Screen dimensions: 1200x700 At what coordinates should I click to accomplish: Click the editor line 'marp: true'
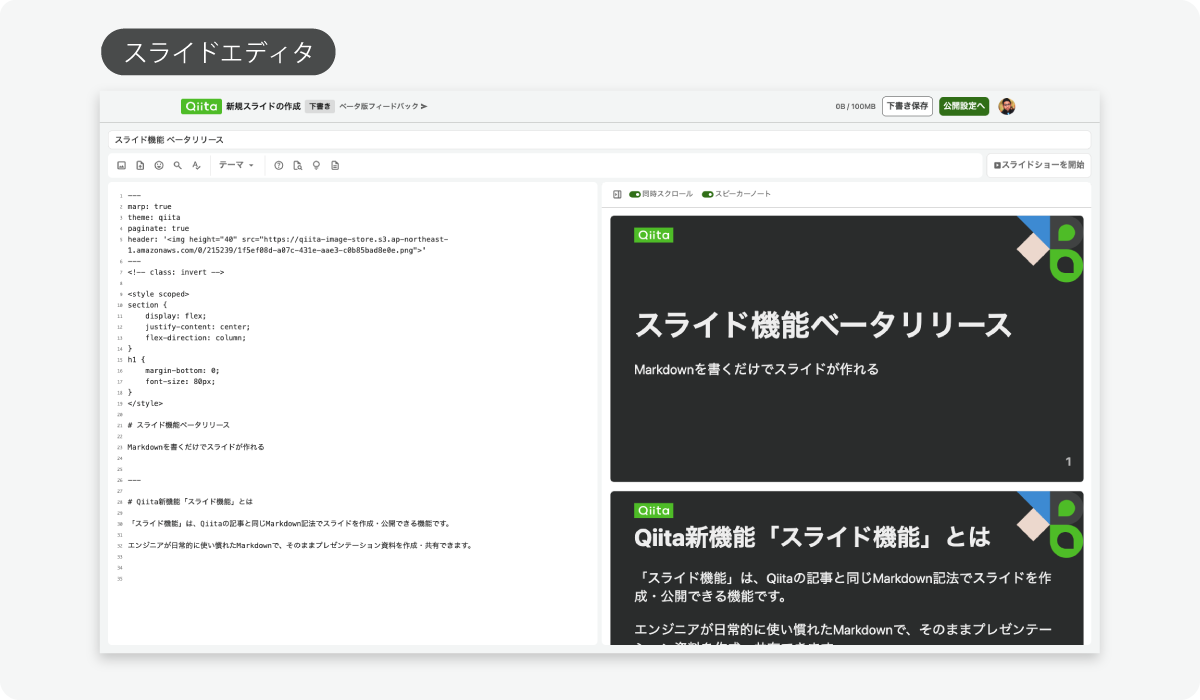(150, 206)
